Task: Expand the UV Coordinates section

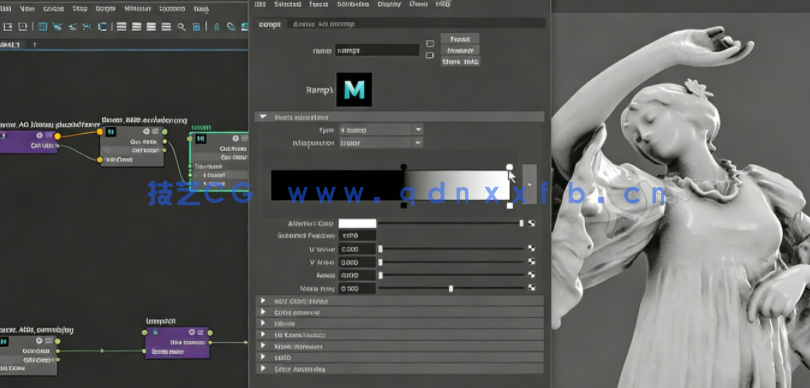Action: click(x=263, y=335)
